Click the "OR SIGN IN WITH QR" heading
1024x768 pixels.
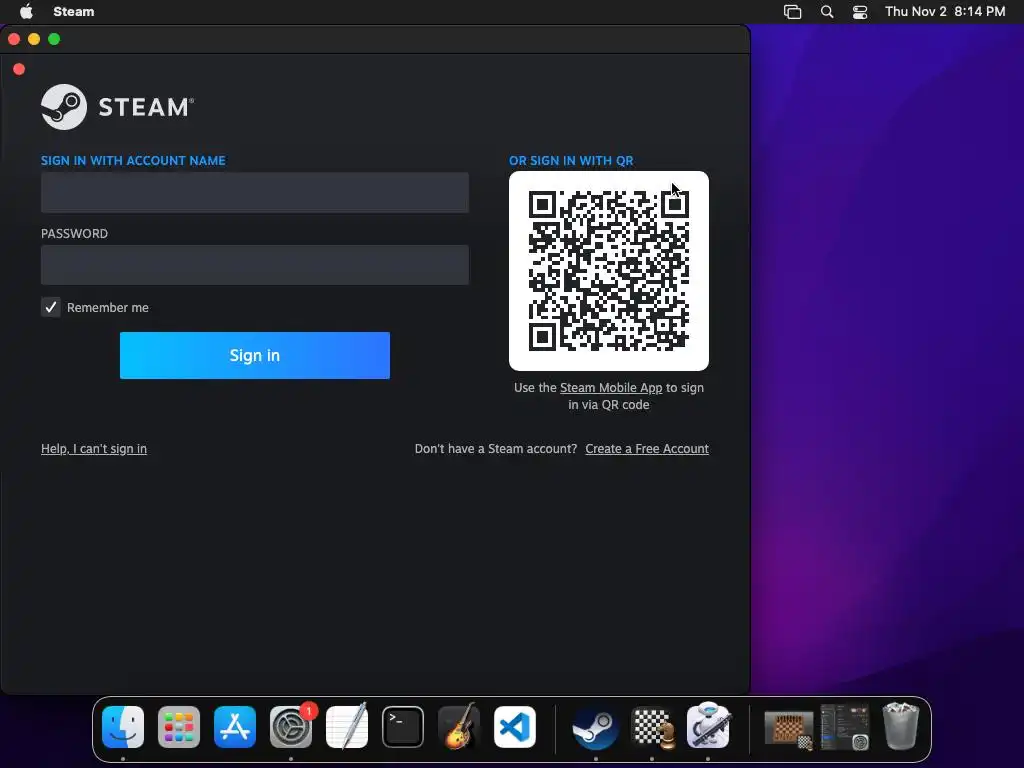pos(571,161)
